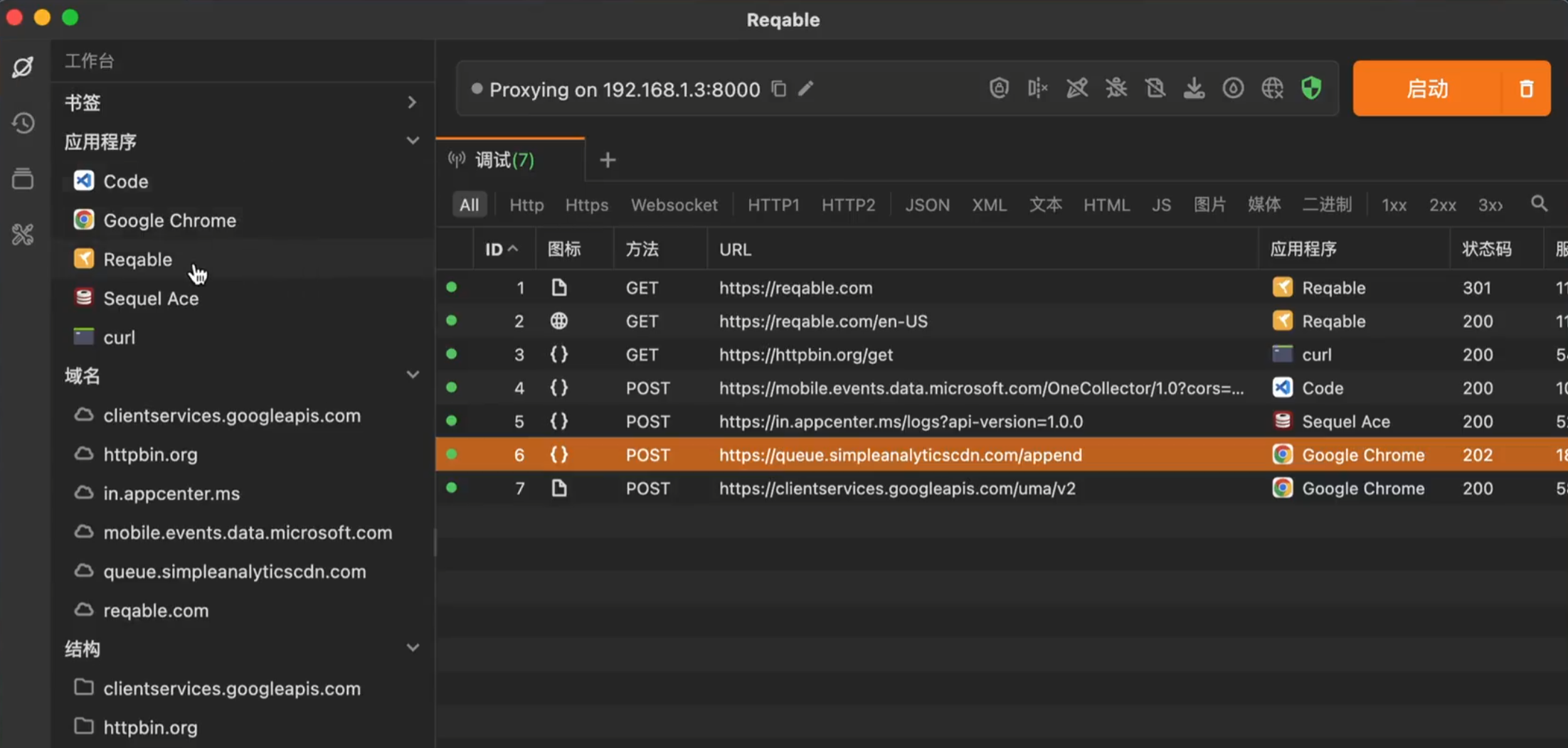
Task: Filter by Websocket protocol
Action: [x=674, y=205]
